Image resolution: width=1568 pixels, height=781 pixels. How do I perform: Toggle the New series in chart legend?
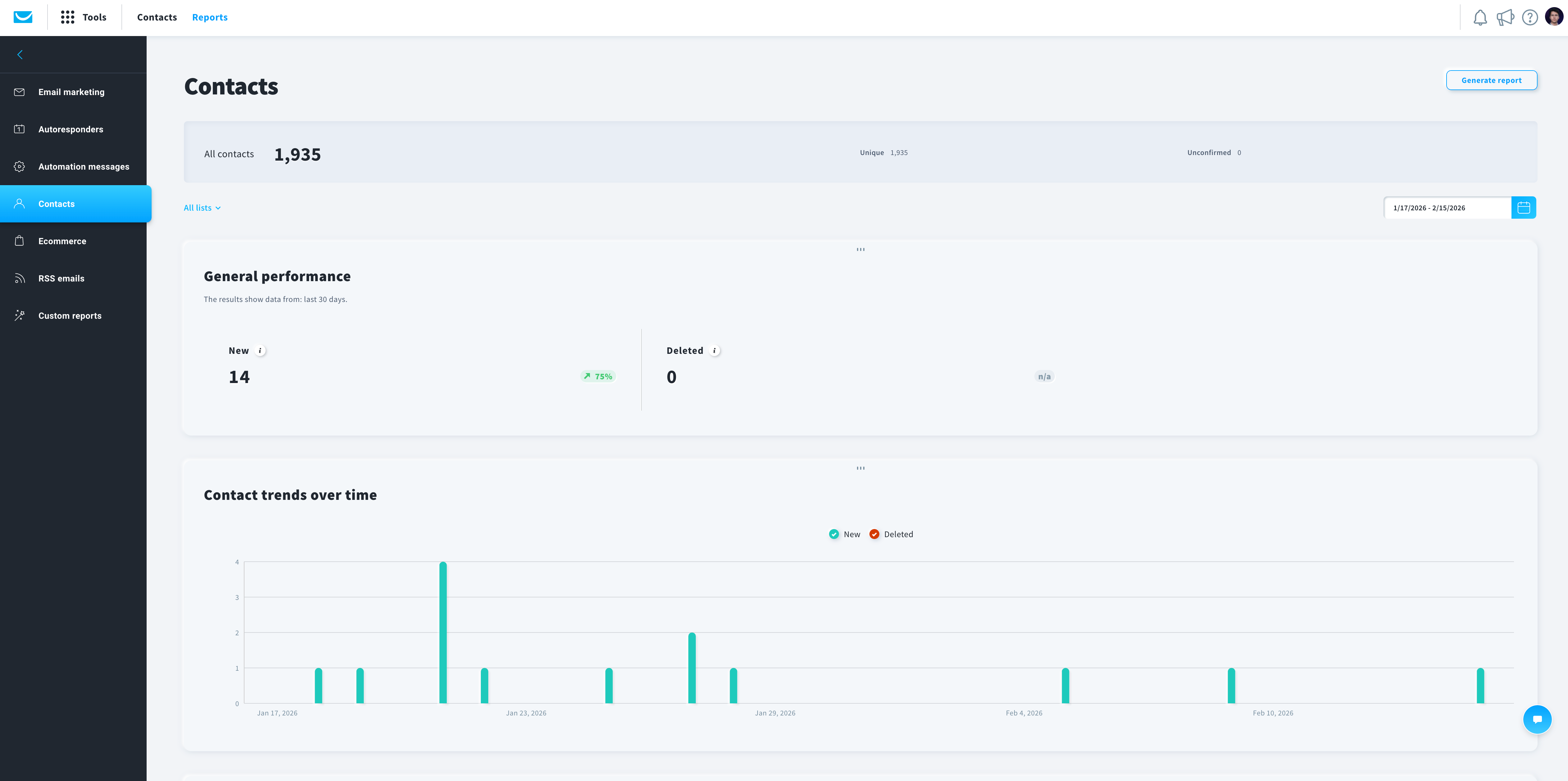(844, 534)
